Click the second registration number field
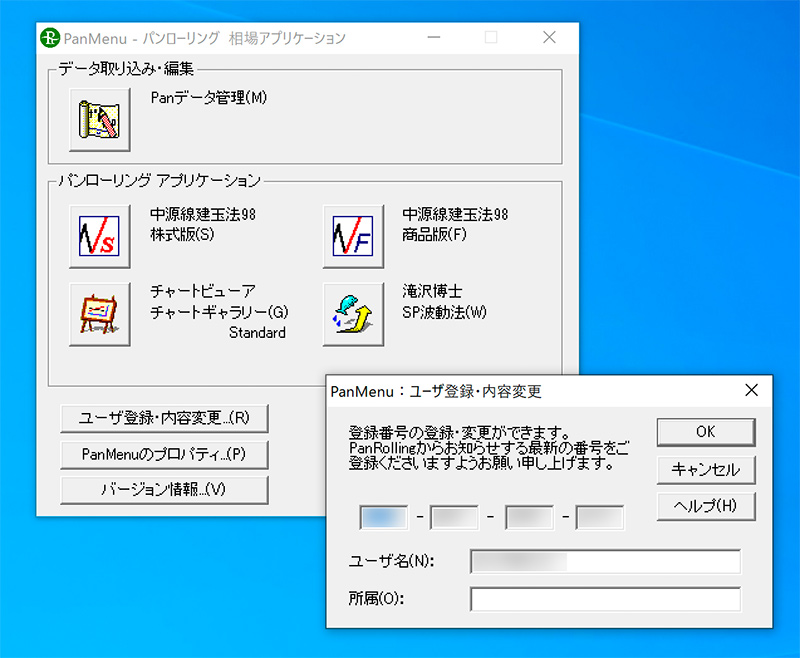The height and width of the screenshot is (658, 800). pos(455,516)
